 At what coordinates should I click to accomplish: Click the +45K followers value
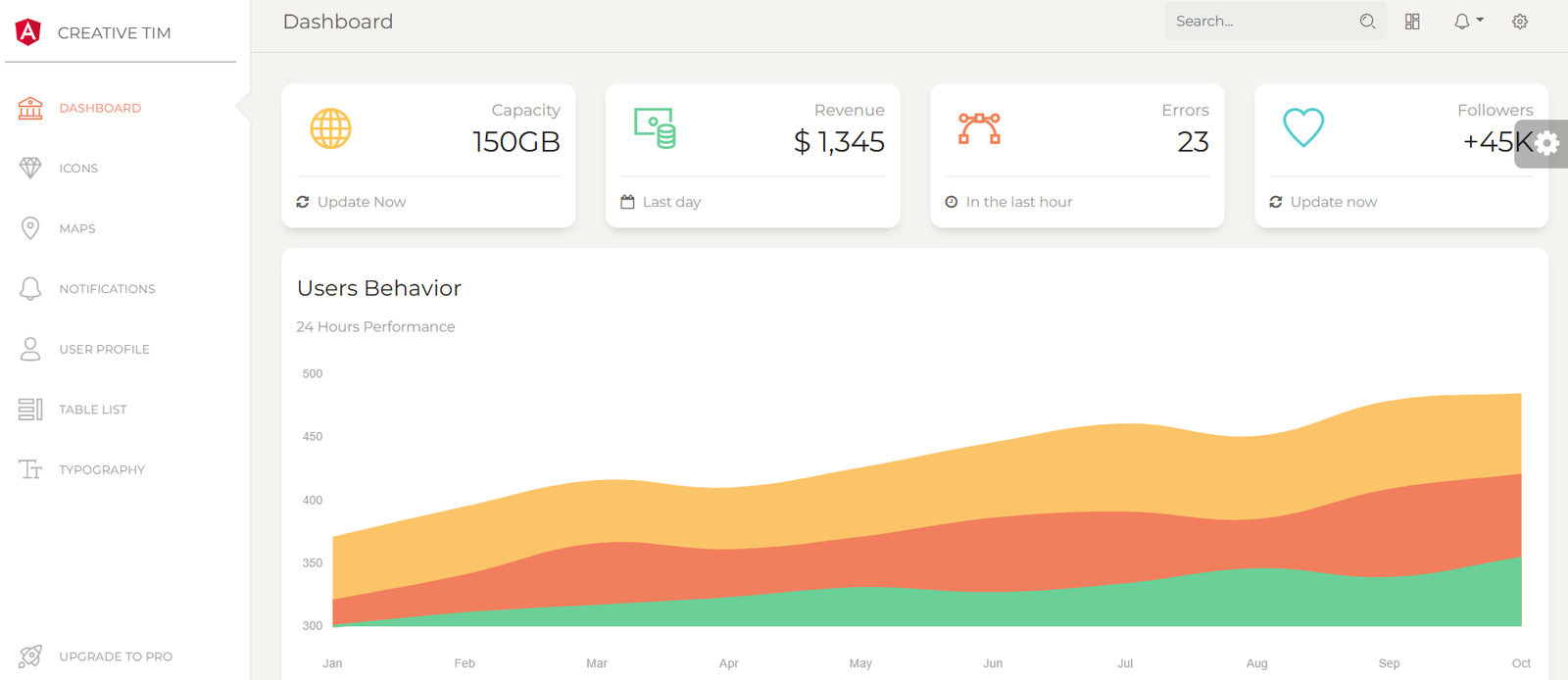tap(1497, 142)
